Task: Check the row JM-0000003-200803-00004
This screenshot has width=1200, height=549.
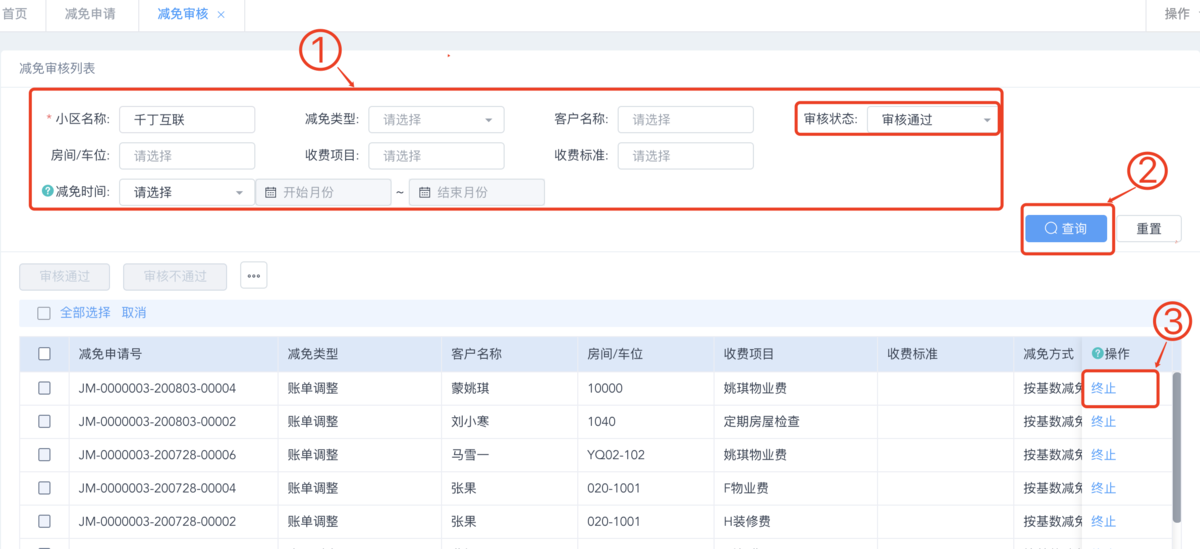Action: click(44, 388)
